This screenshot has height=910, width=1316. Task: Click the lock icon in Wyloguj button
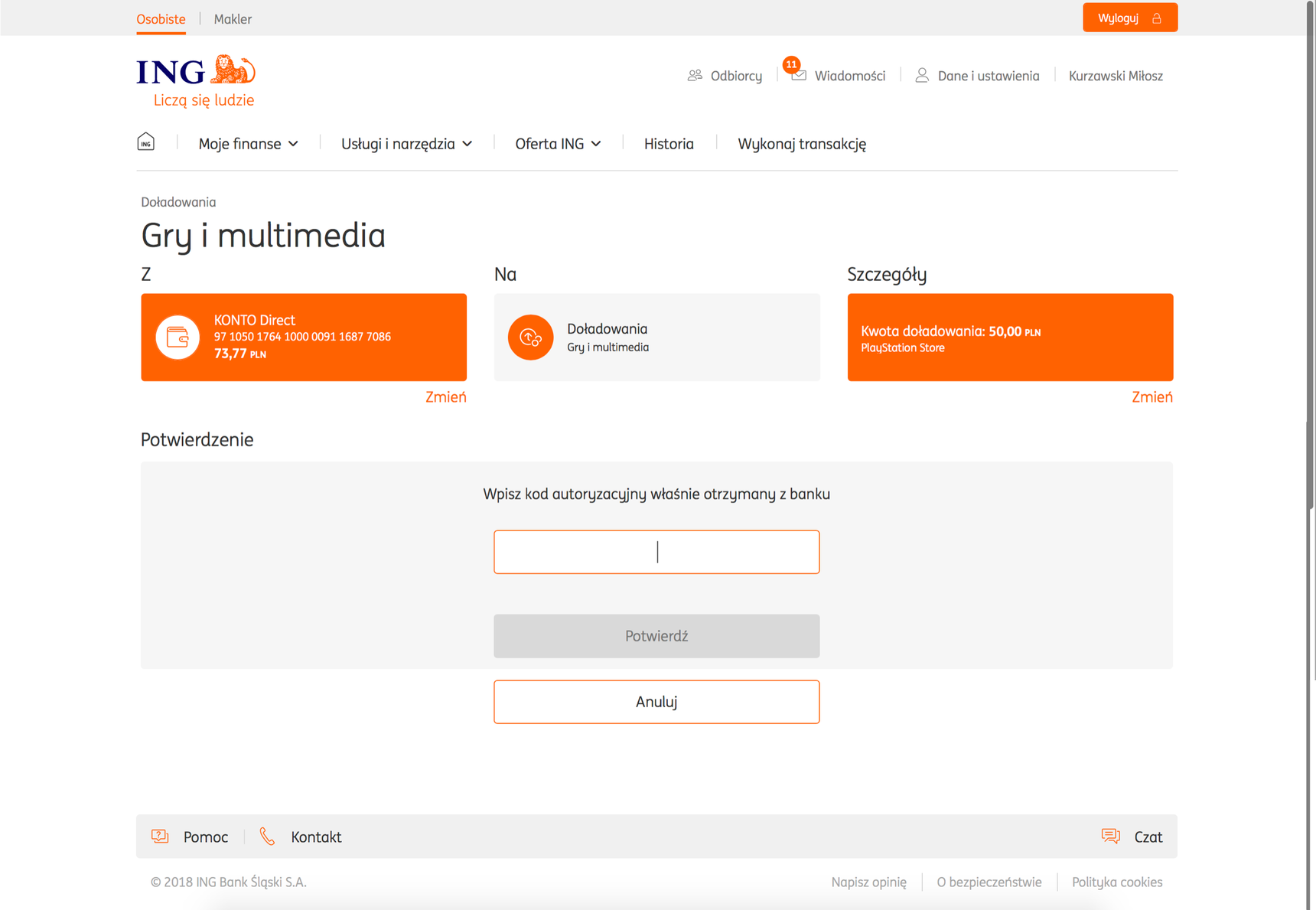point(1157,18)
